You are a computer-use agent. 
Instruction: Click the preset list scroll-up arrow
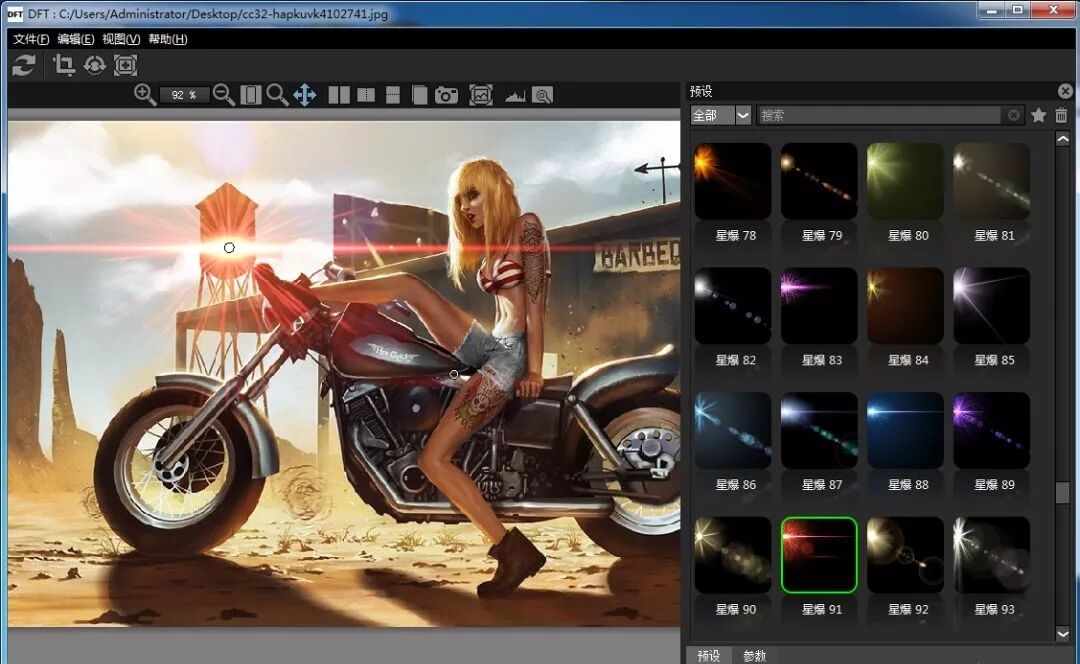point(1063,139)
